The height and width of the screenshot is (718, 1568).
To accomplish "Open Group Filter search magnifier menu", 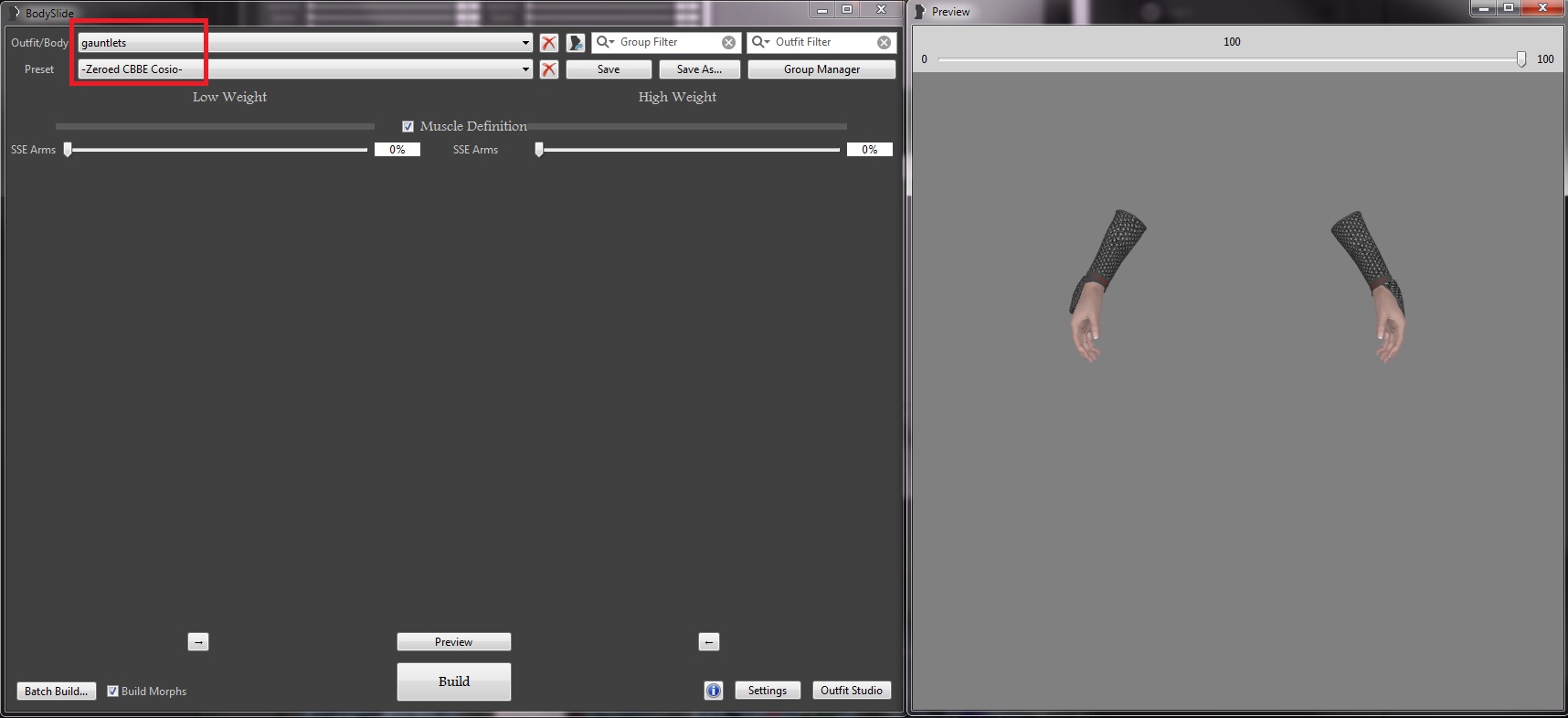I will coord(605,42).
